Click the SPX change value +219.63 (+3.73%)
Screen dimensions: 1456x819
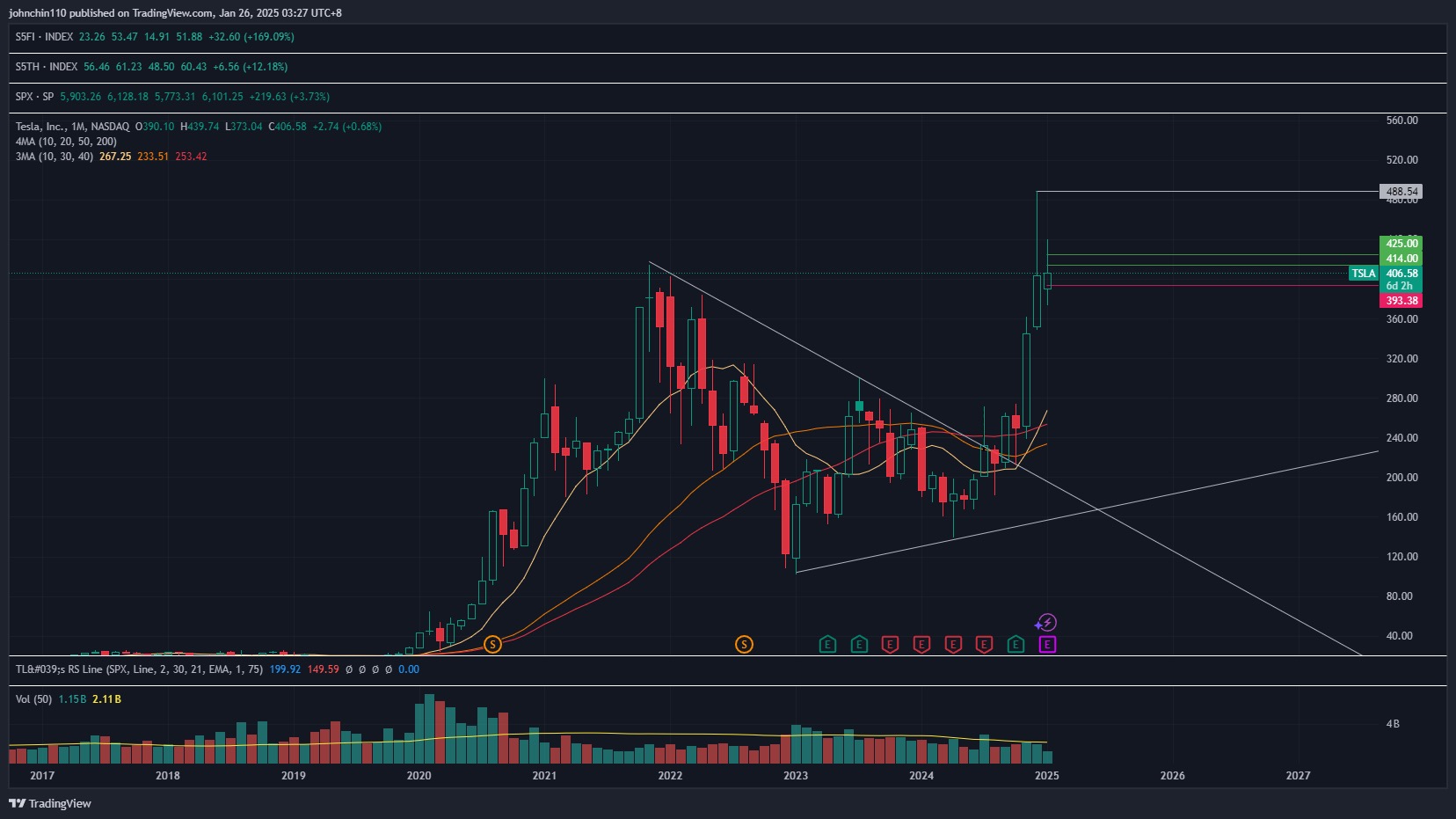(x=289, y=97)
